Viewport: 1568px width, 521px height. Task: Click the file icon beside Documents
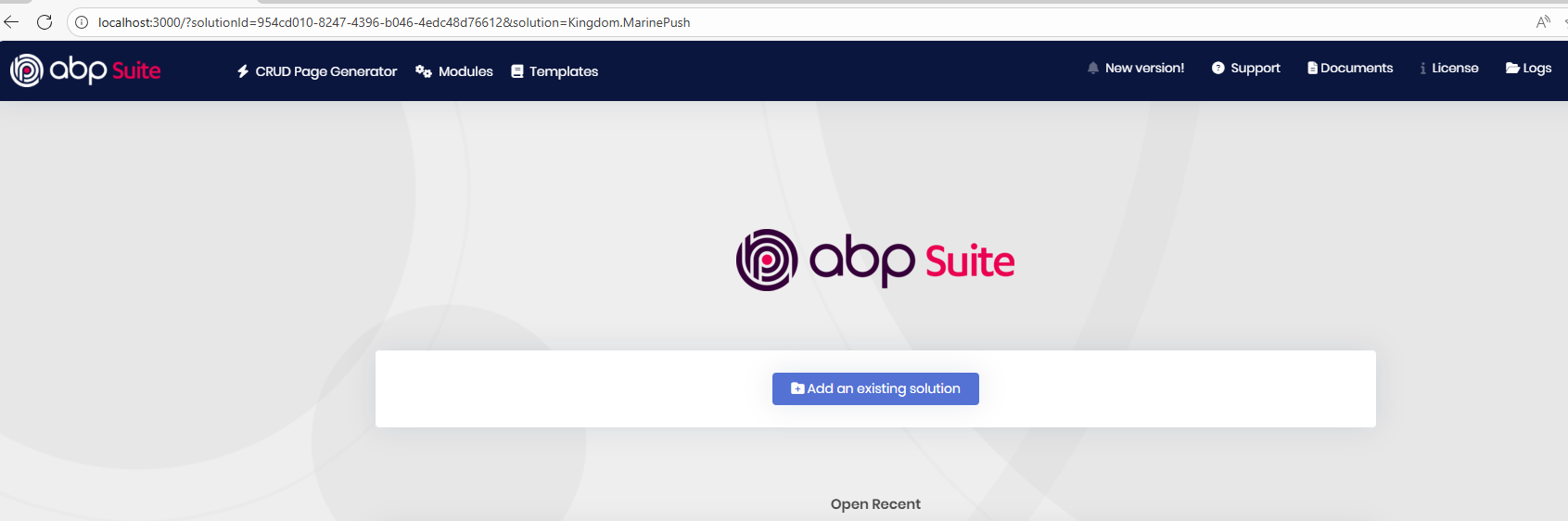tap(1312, 68)
